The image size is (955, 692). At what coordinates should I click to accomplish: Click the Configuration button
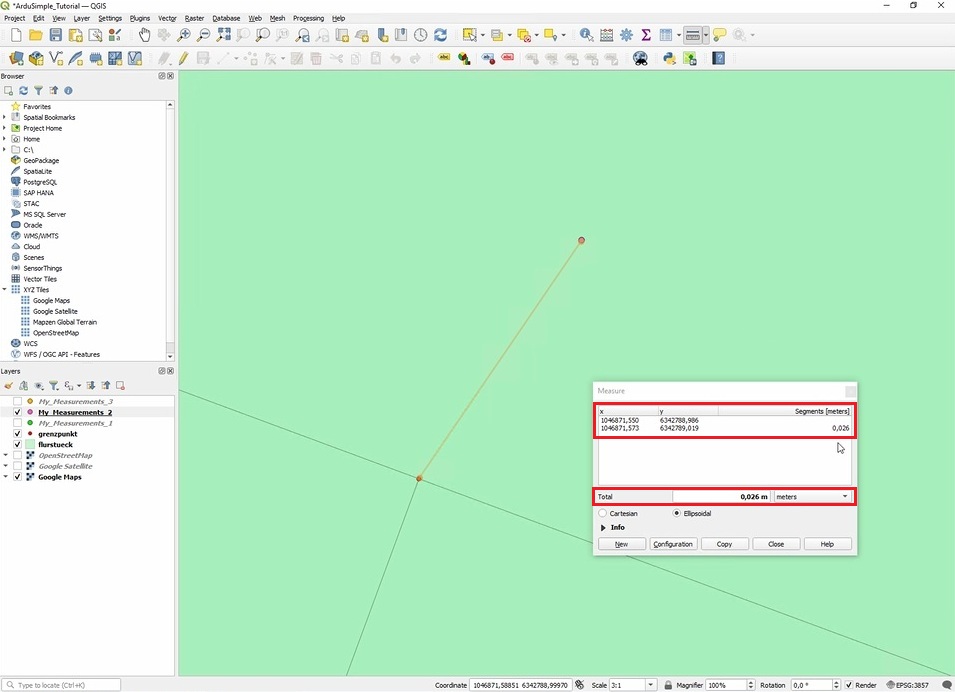672,544
